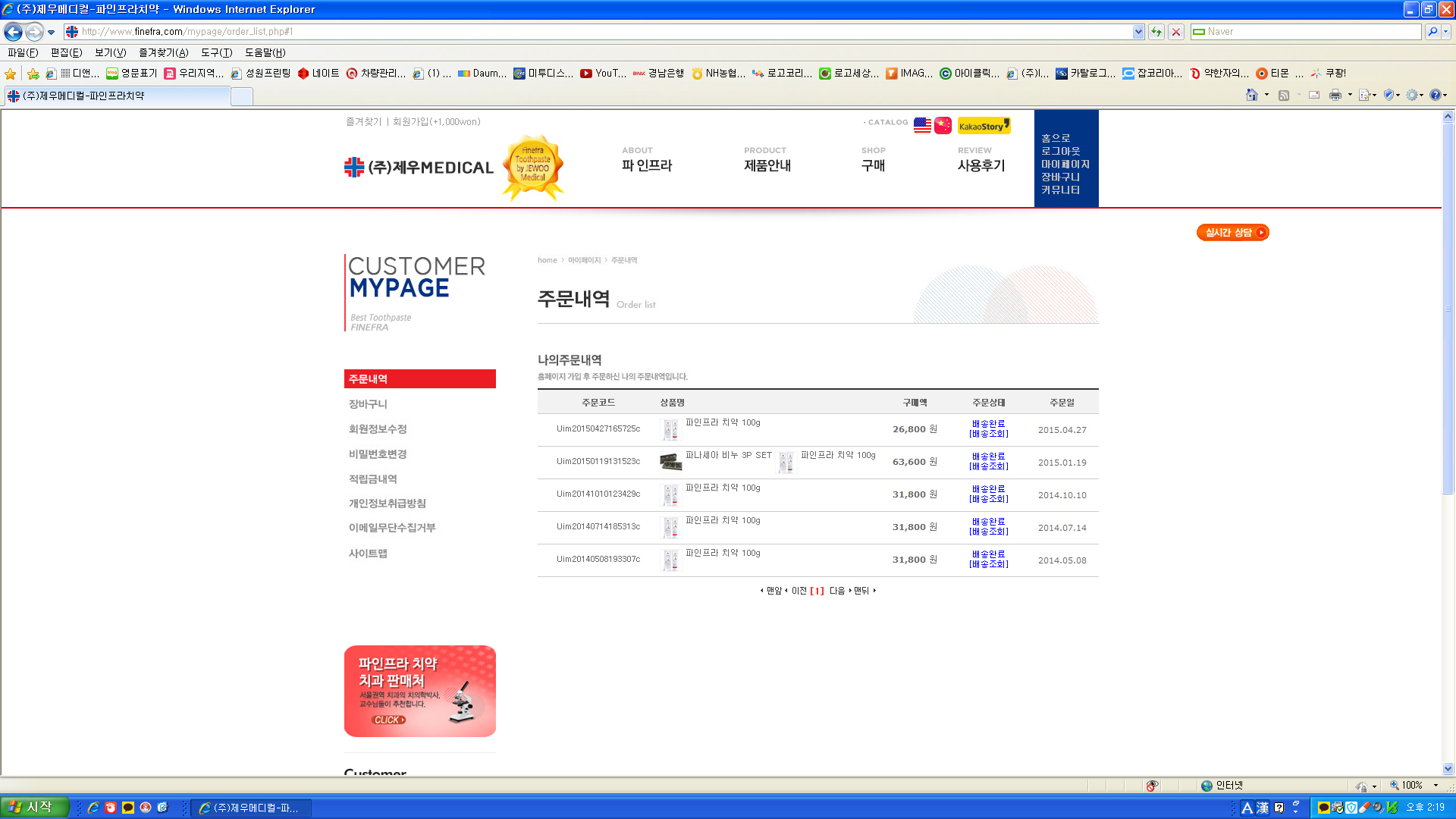
Task: Open the Tools gear dropdown
Action: coord(1415,95)
